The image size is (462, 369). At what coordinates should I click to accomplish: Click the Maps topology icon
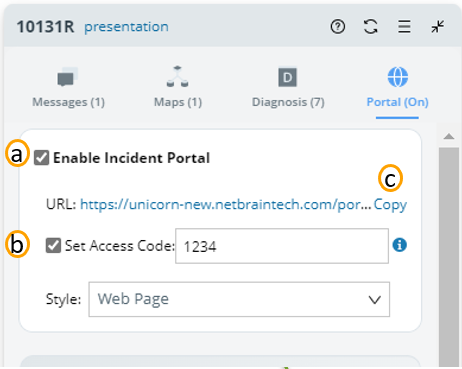pos(177,77)
